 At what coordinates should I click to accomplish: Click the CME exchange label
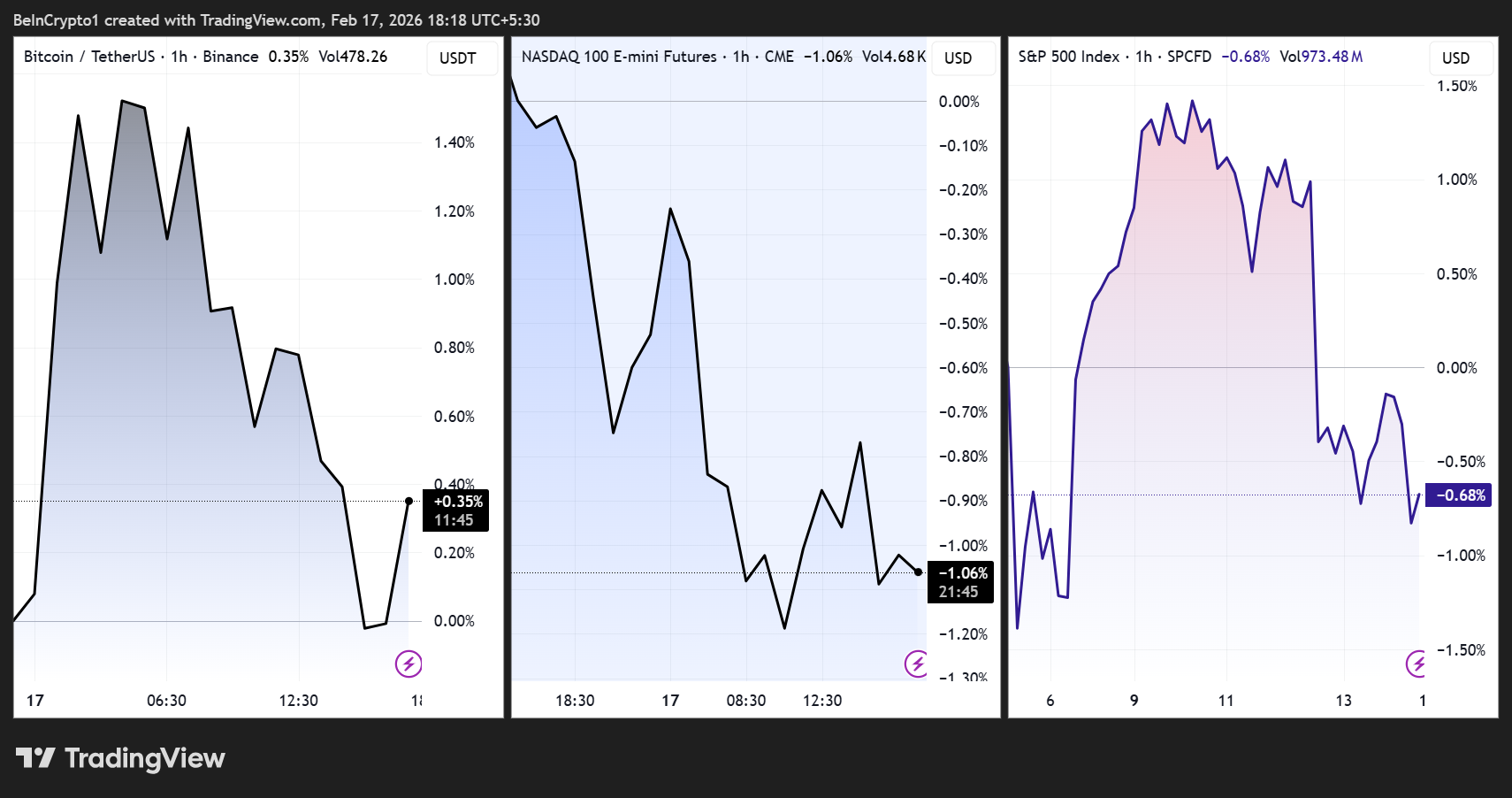[778, 56]
